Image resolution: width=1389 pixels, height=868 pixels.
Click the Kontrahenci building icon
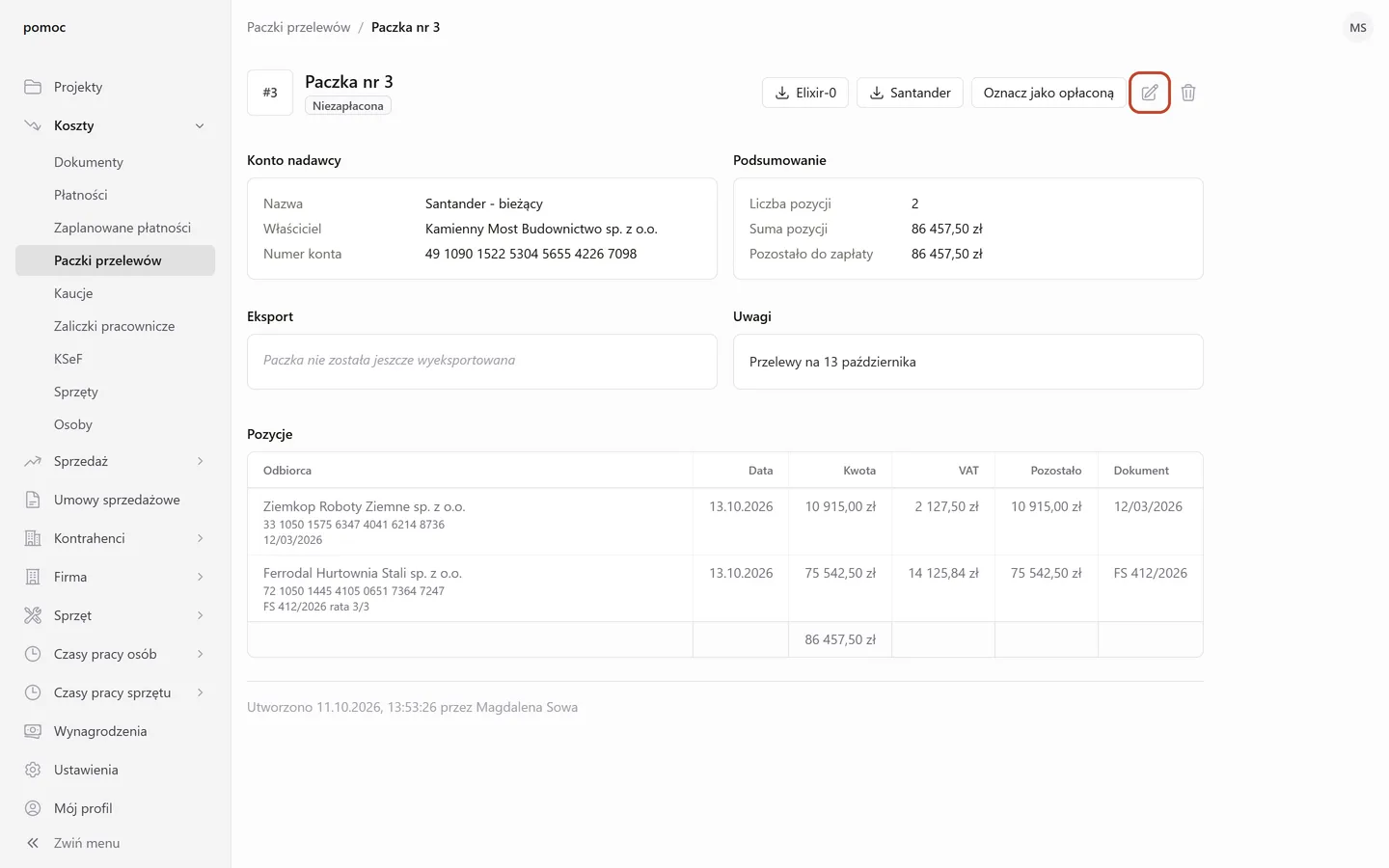click(33, 538)
